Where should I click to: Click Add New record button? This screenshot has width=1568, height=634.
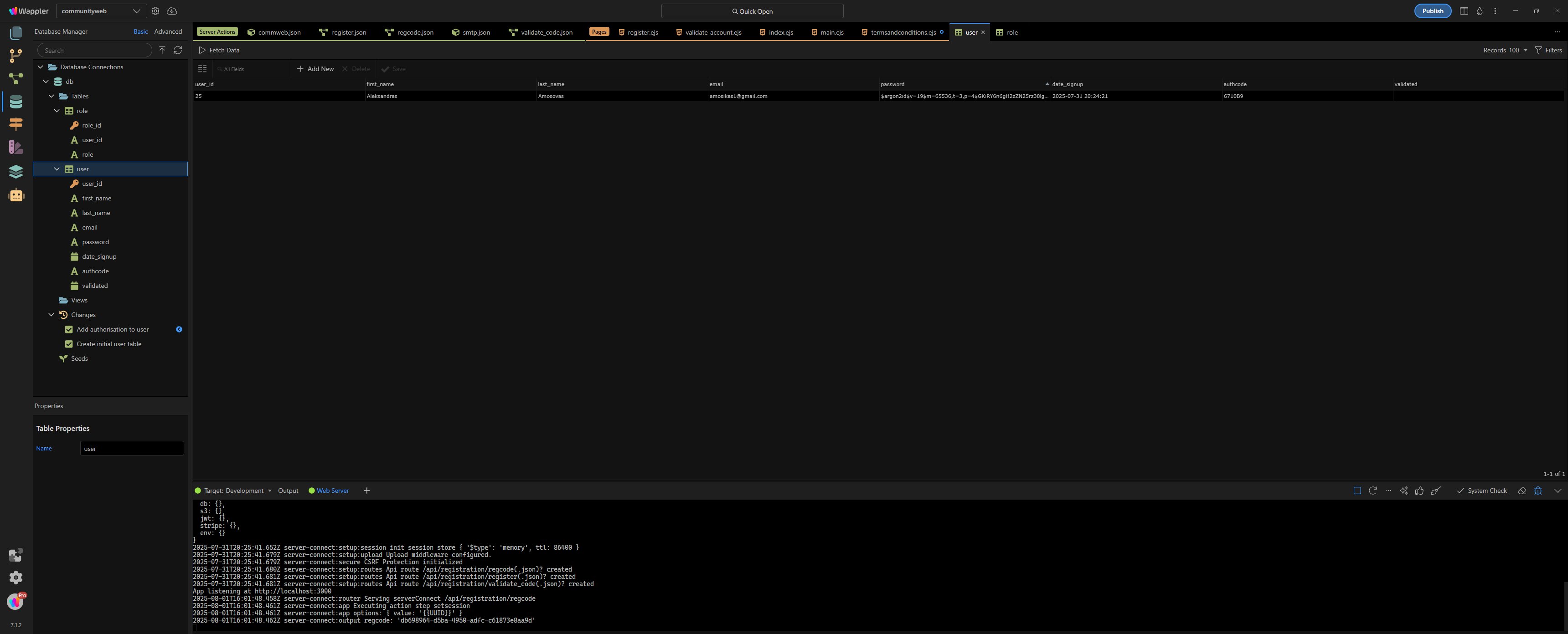[x=315, y=69]
